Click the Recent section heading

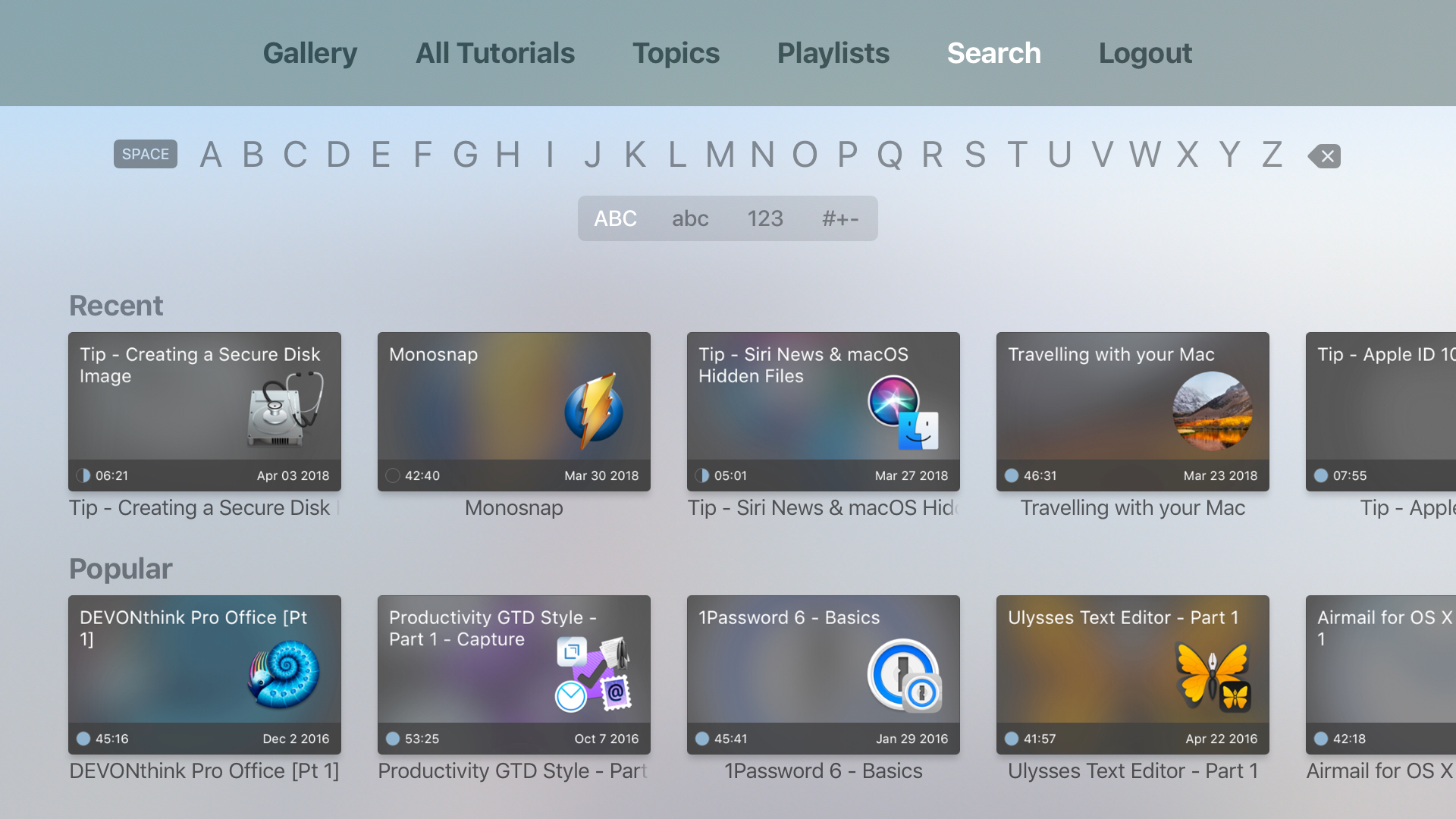click(116, 306)
